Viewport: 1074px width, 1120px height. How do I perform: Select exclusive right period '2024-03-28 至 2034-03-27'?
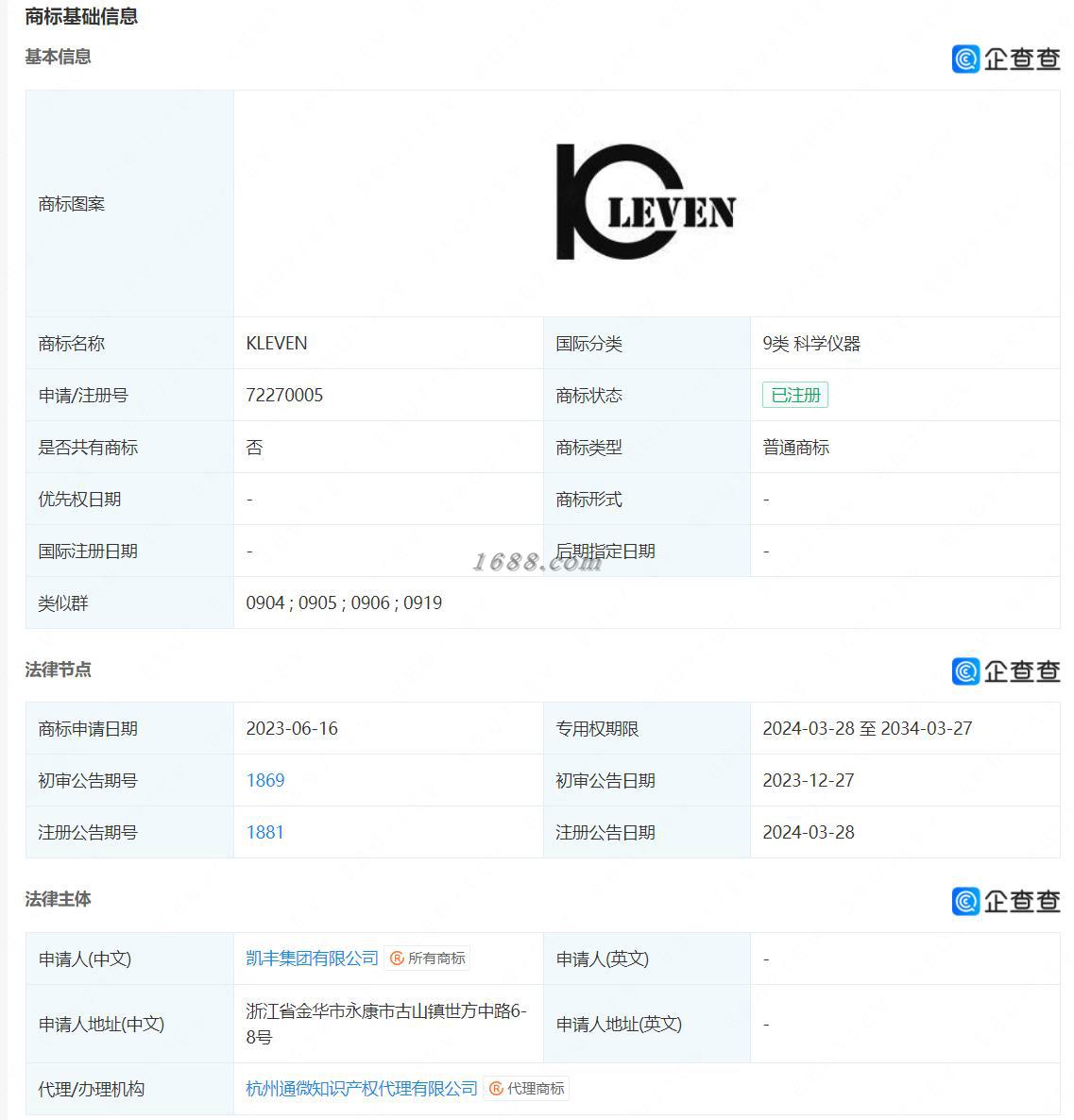click(x=867, y=729)
